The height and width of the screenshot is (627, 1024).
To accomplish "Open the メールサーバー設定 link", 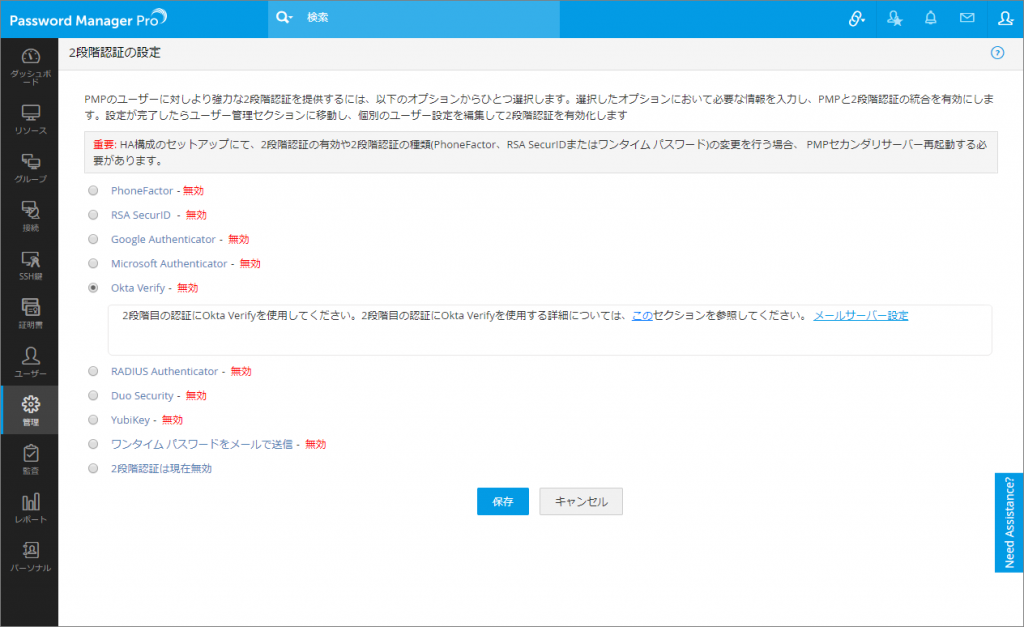I will 861,315.
